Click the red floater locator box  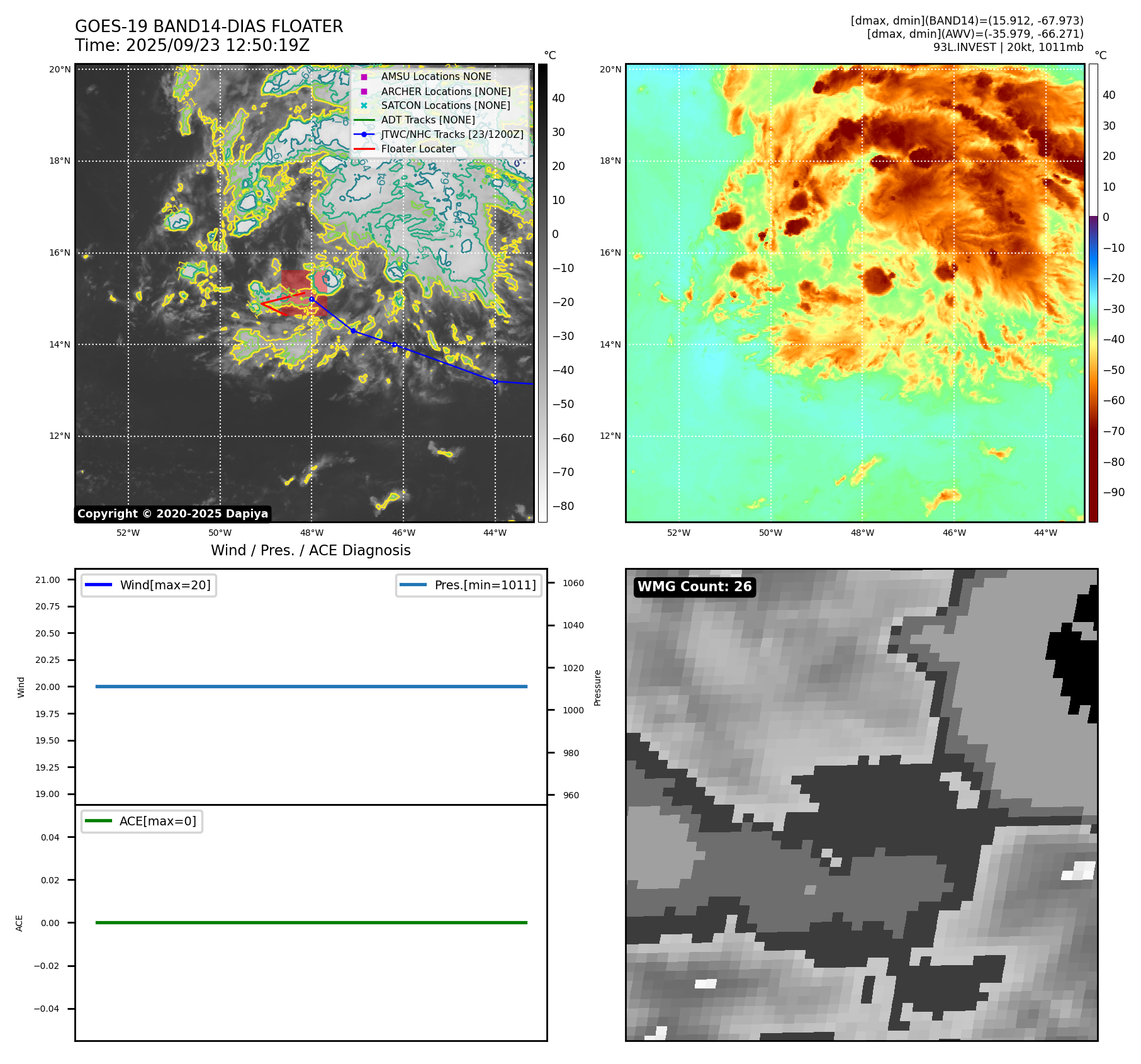click(x=304, y=293)
